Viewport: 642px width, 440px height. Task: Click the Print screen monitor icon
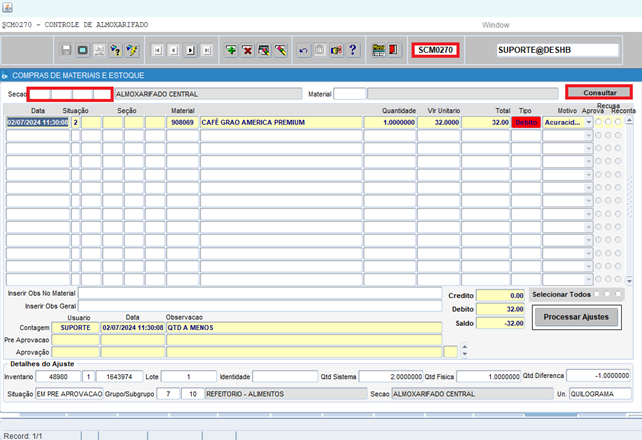(83, 50)
